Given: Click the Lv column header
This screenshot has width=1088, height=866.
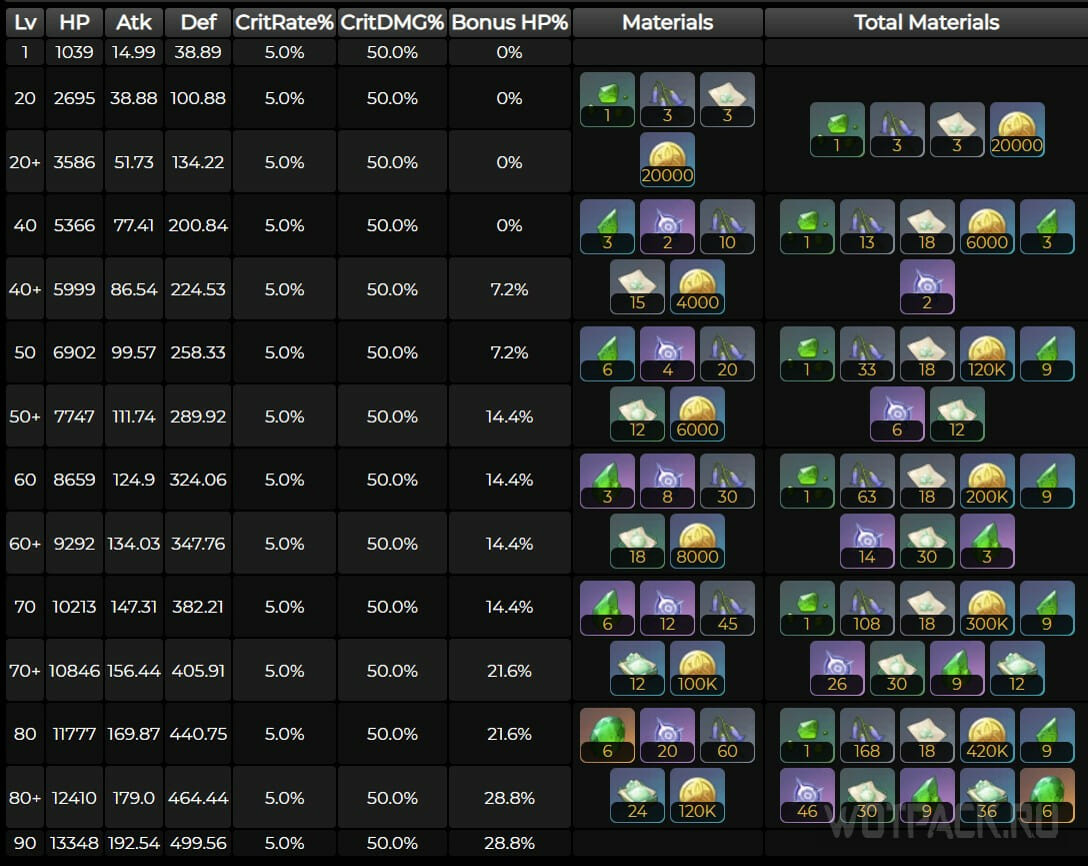Looking at the screenshot, I should click(25, 22).
